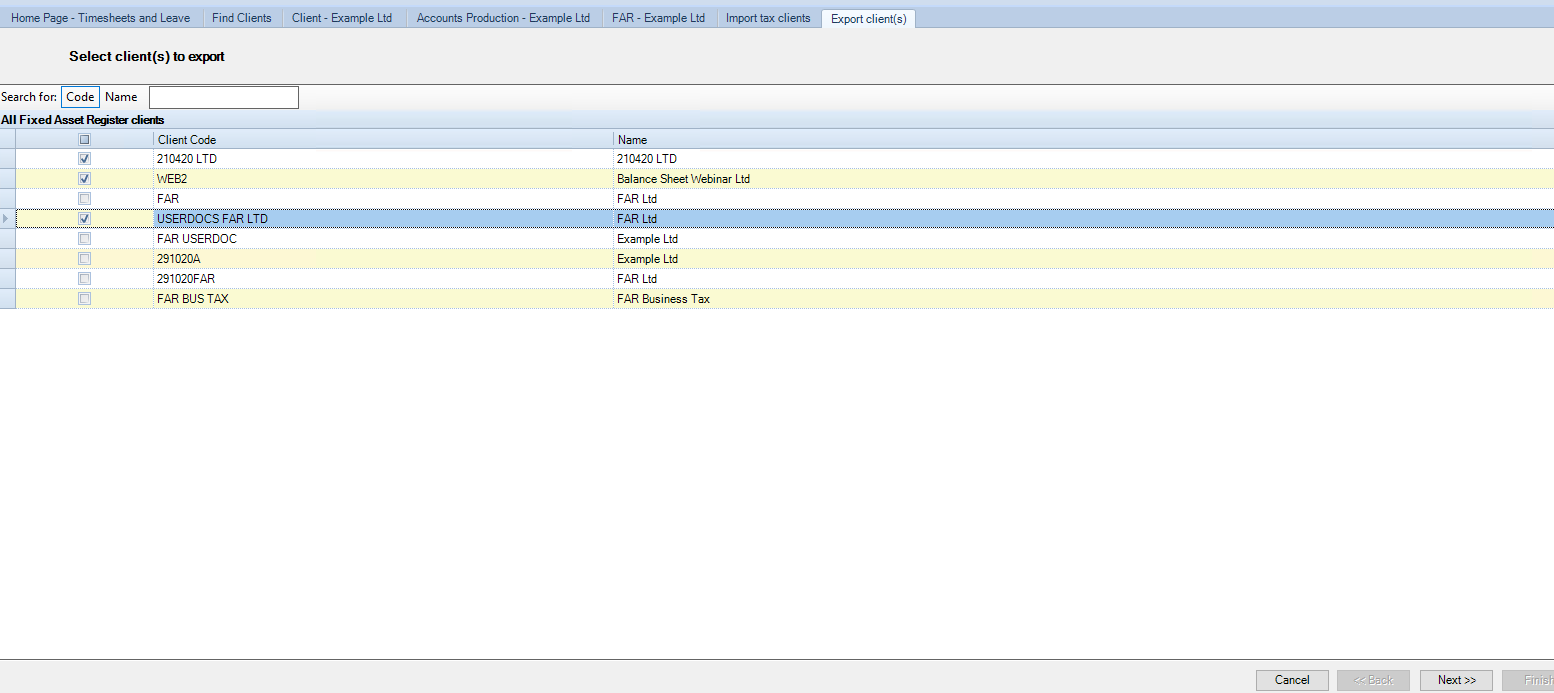Select the client code 'FAR USERDOC'

point(197,239)
